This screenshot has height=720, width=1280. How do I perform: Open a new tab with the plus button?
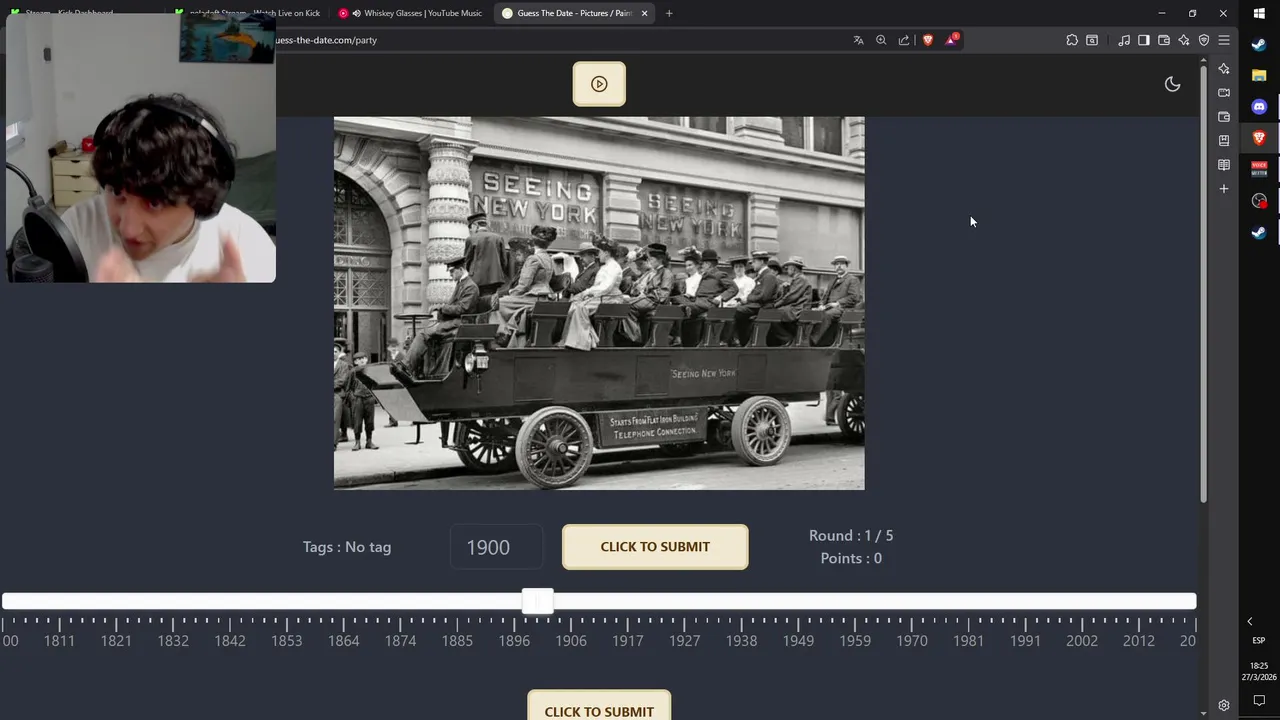point(669,13)
